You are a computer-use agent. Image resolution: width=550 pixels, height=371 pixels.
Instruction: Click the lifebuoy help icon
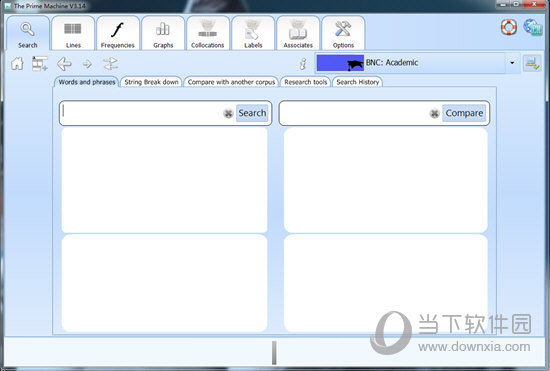(509, 27)
